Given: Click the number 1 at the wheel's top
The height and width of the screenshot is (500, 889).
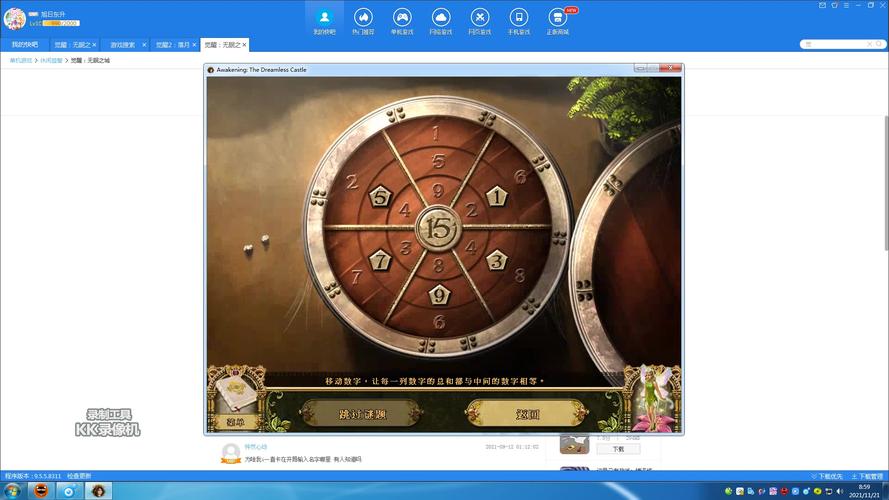Looking at the screenshot, I should (x=435, y=133).
